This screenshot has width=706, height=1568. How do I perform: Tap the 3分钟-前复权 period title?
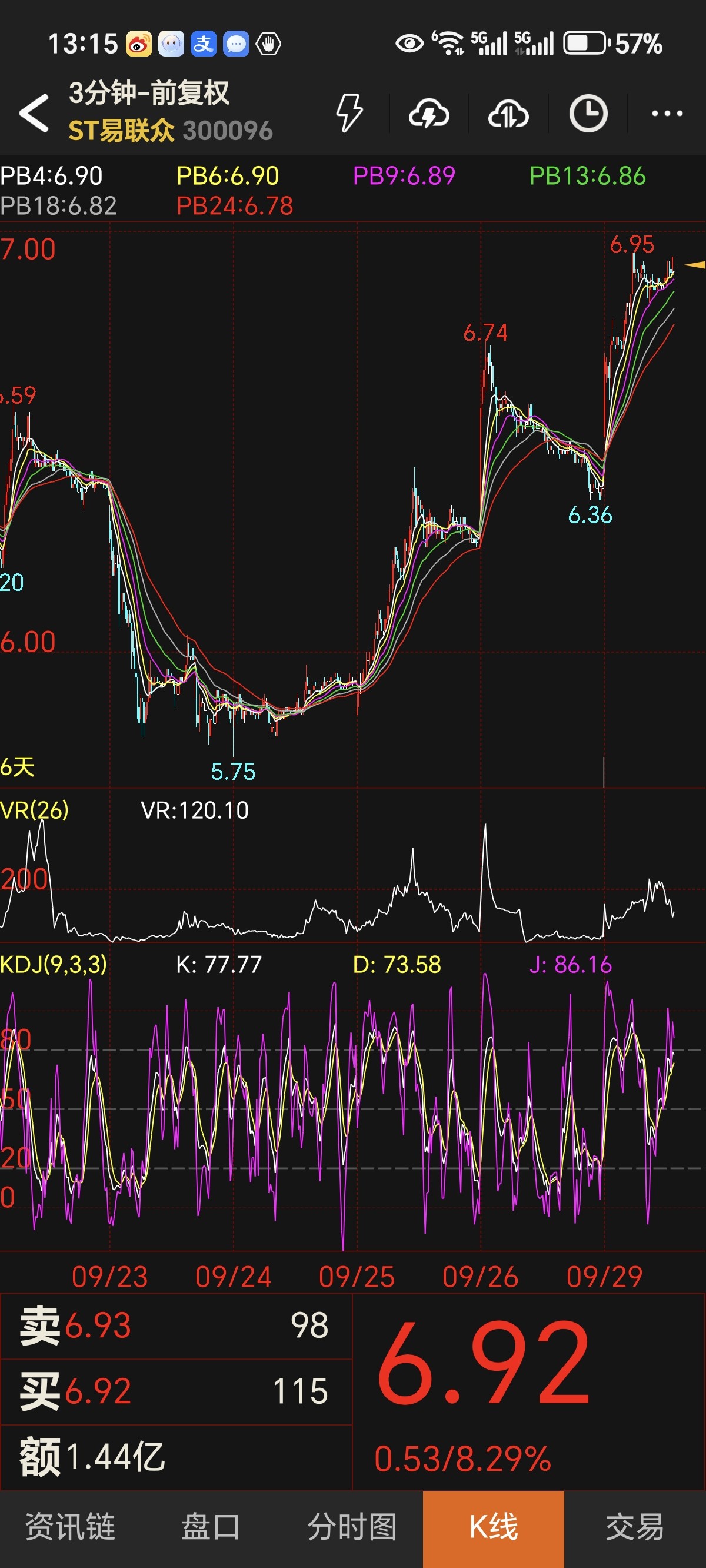[x=149, y=93]
